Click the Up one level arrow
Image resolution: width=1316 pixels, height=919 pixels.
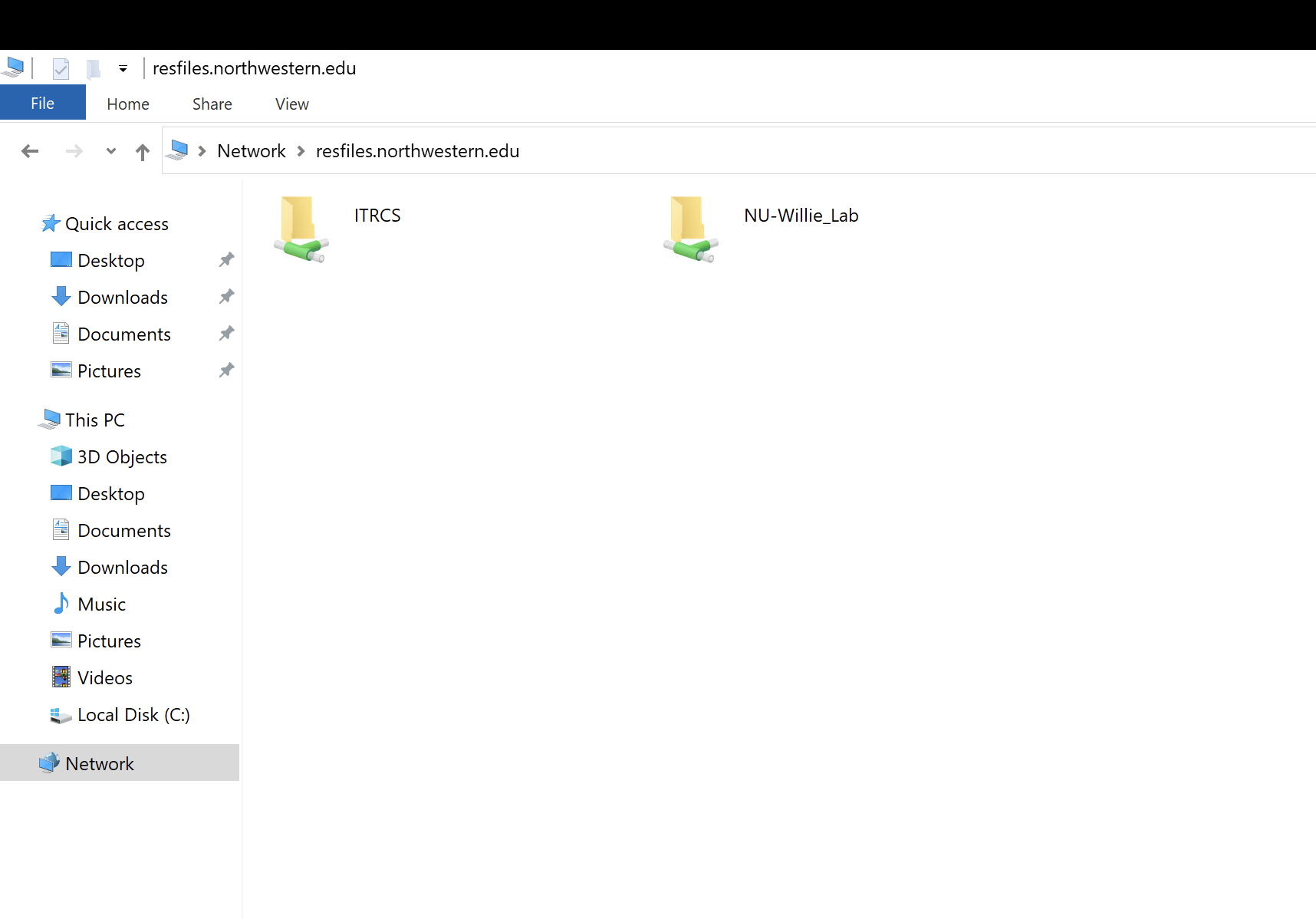[x=143, y=152]
